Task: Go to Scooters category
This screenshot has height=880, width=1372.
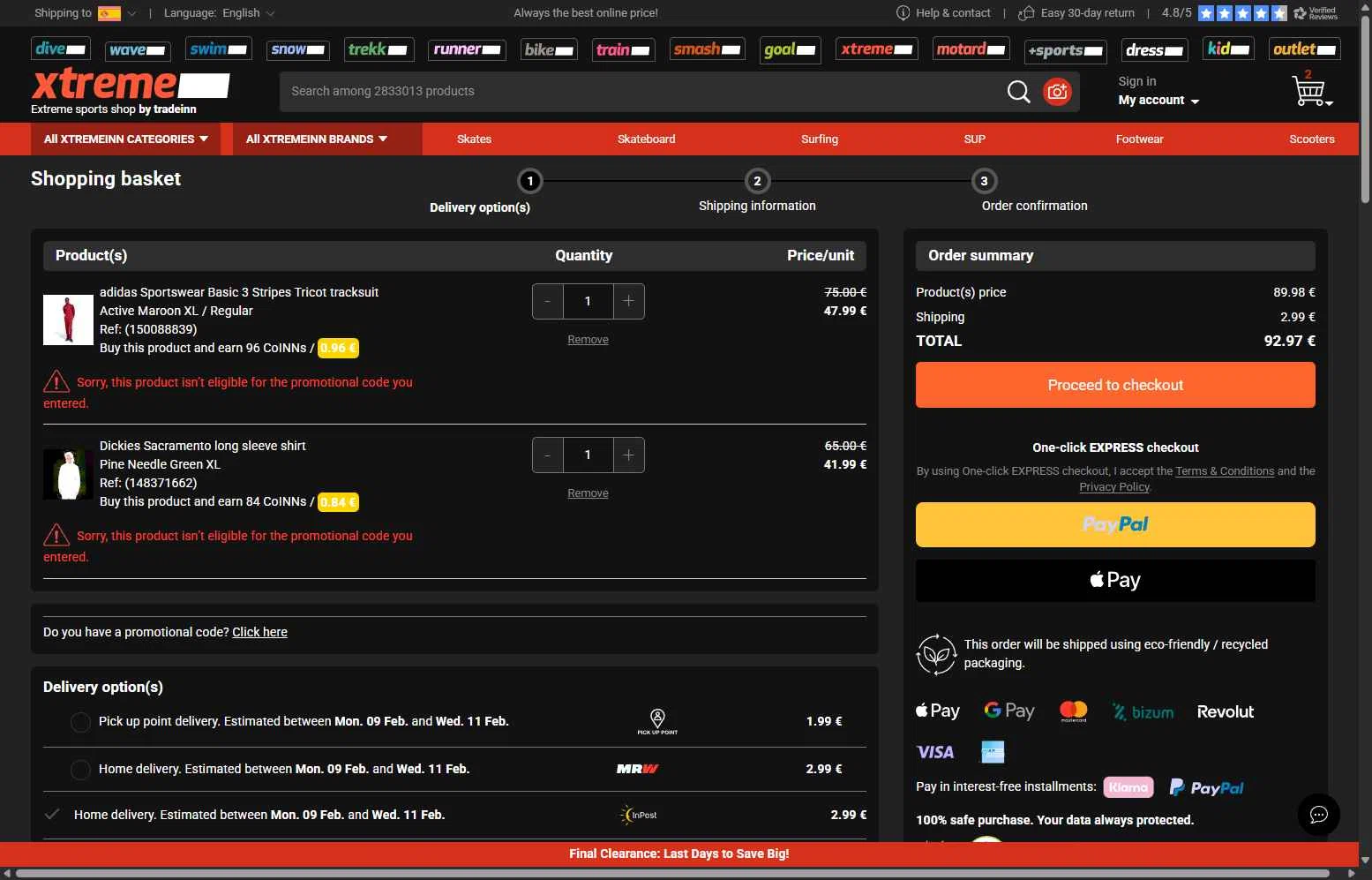Action: (x=1311, y=139)
